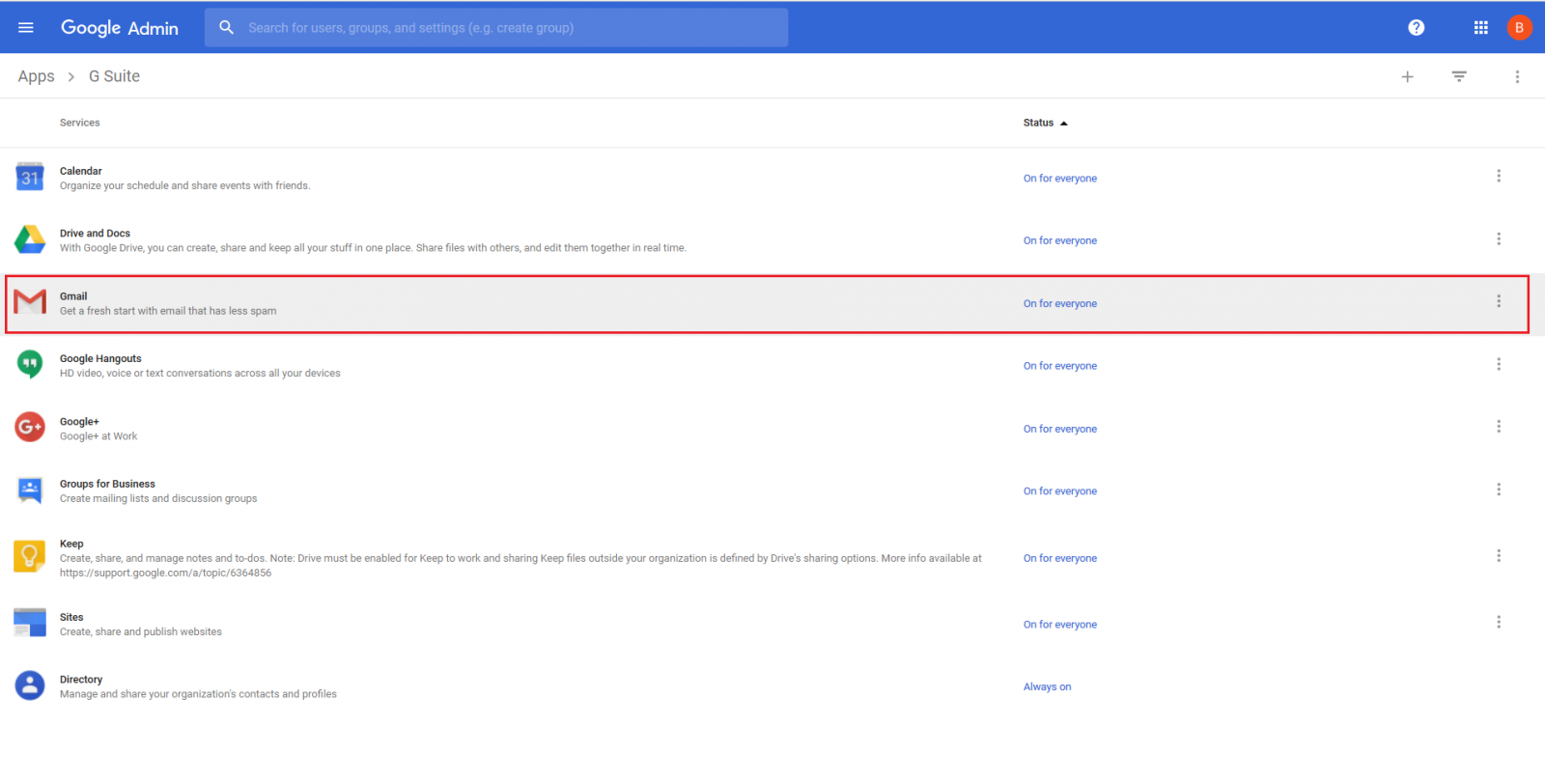Open the Calendar service name
1545x784 pixels.
(x=81, y=171)
